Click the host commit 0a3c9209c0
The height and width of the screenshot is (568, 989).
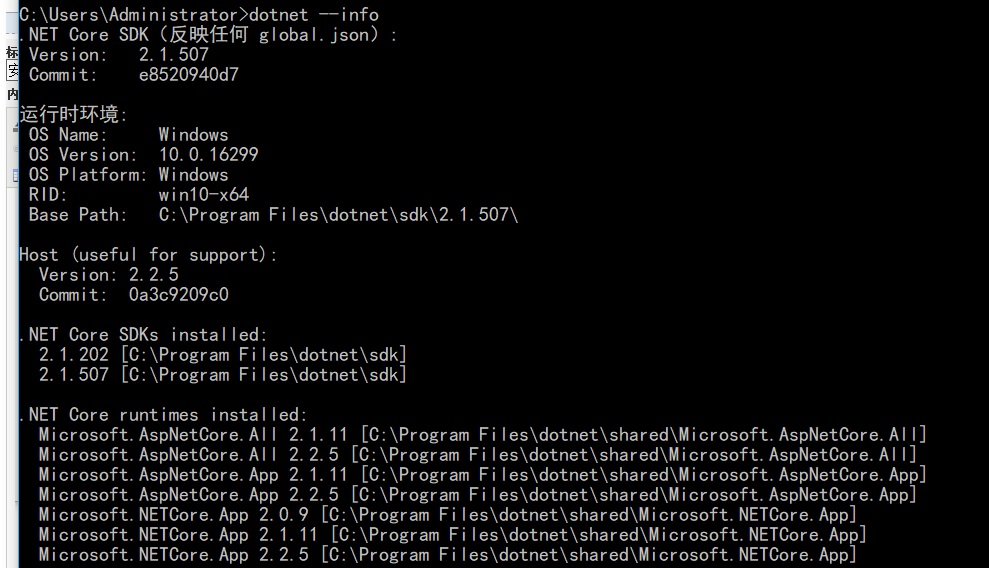point(178,294)
